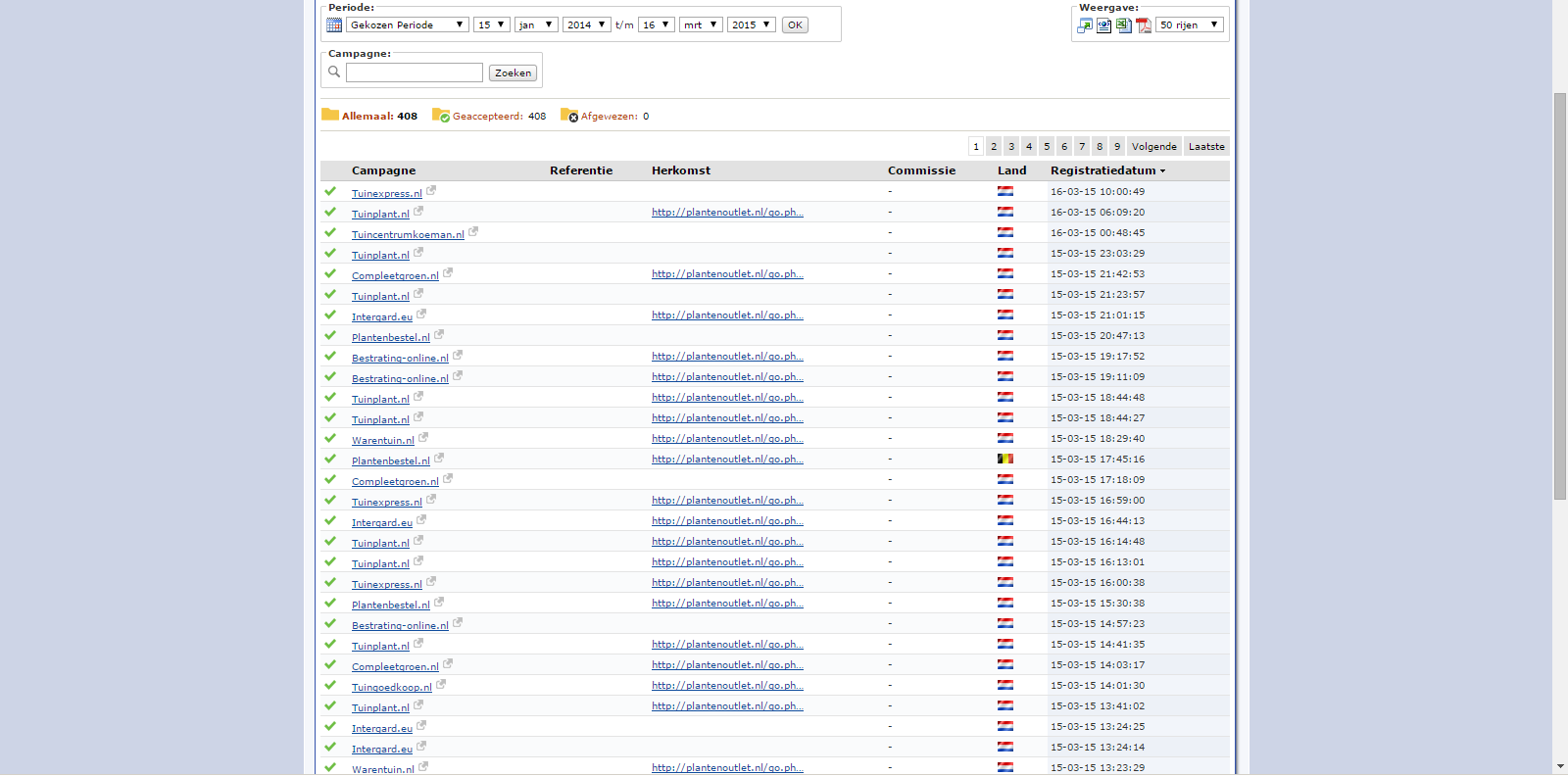Open Intergard.eu link on row 15-03-15 16:44:13
The width and height of the screenshot is (1568, 776).
point(382,522)
